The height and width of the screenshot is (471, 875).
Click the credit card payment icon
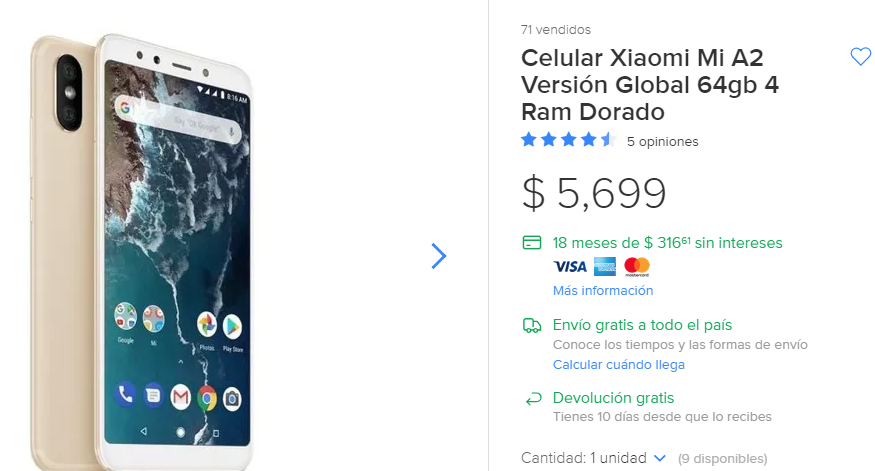(532, 243)
